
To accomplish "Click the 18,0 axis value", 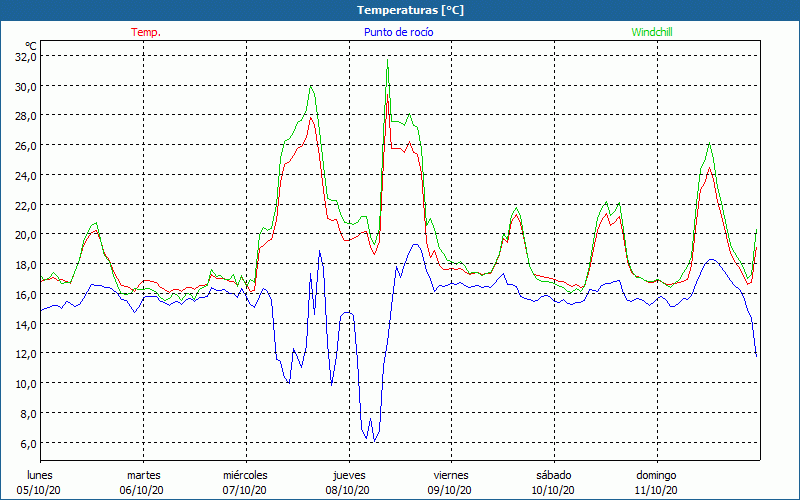I will tap(26, 265).
